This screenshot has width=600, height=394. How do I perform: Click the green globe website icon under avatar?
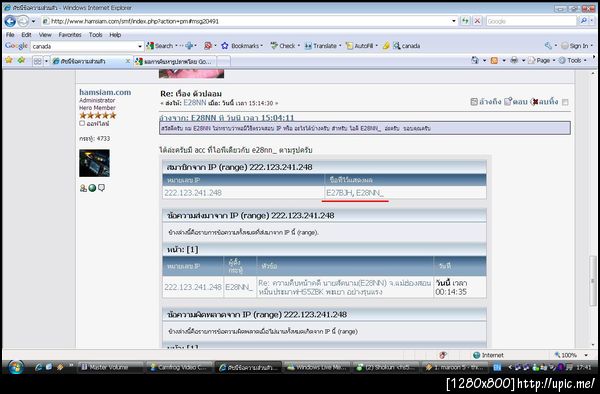pos(92,188)
